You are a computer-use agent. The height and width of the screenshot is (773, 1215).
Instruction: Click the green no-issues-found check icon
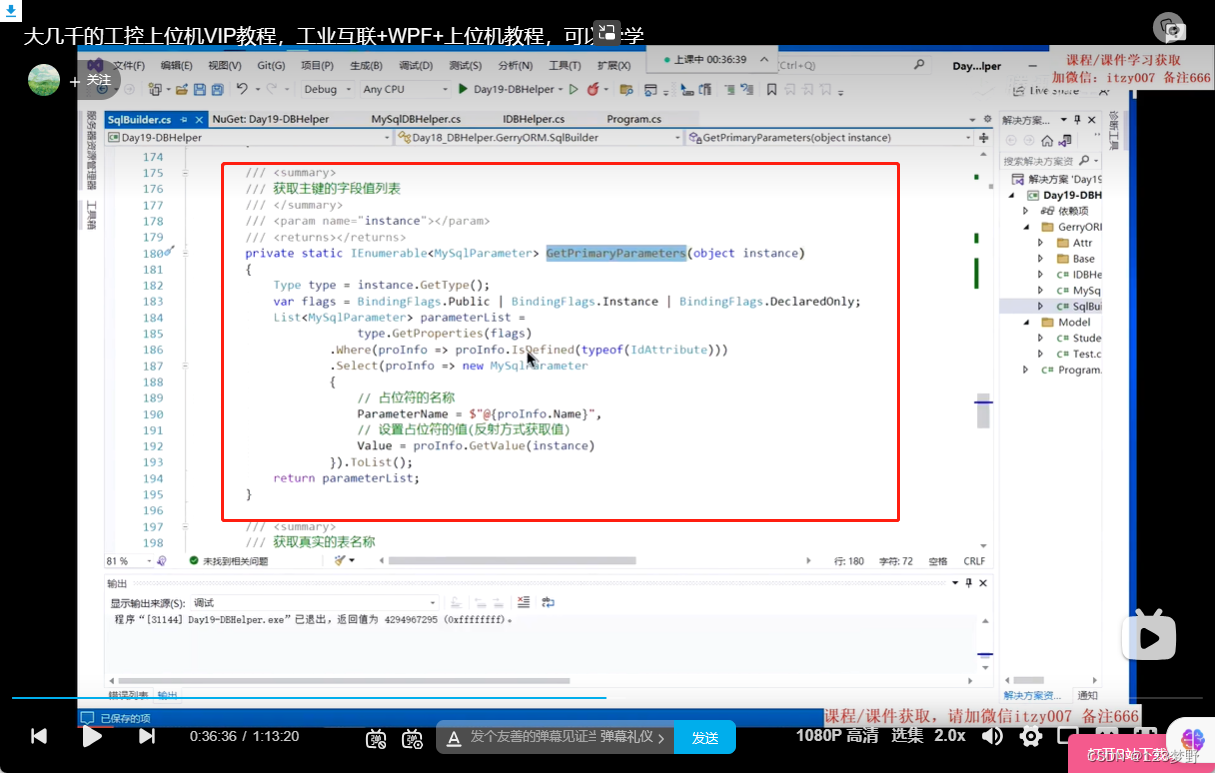[193, 561]
